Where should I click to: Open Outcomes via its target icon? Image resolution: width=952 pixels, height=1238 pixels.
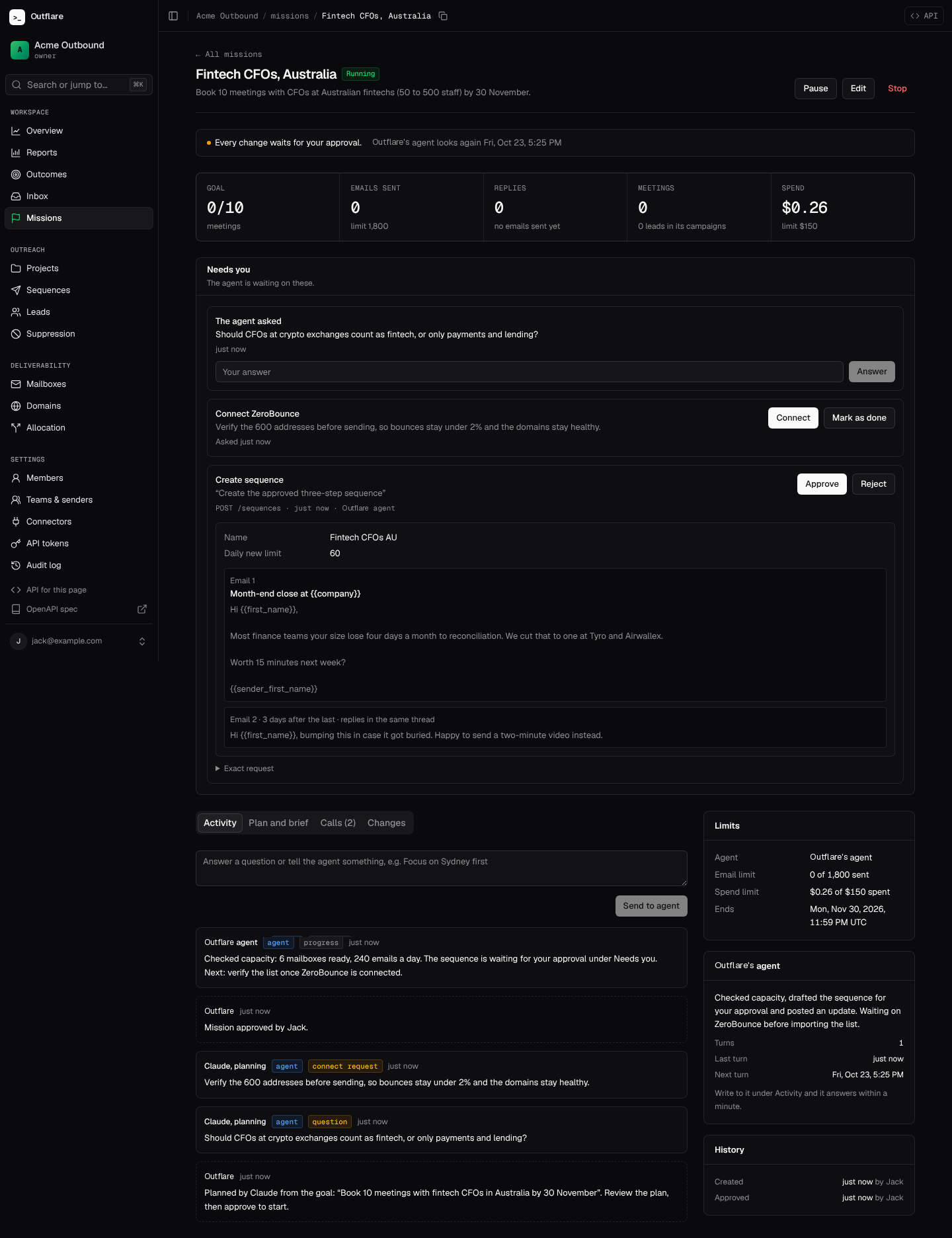click(16, 175)
